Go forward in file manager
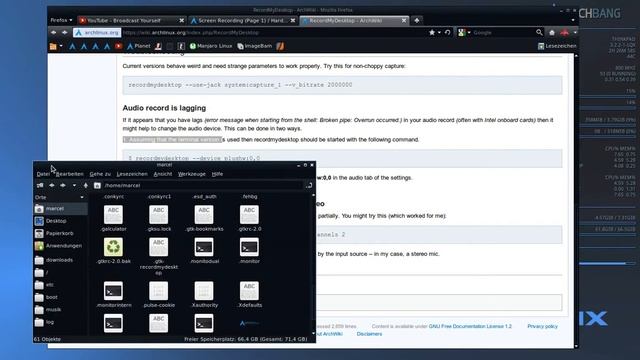This screenshot has height=360, width=640. click(x=63, y=185)
